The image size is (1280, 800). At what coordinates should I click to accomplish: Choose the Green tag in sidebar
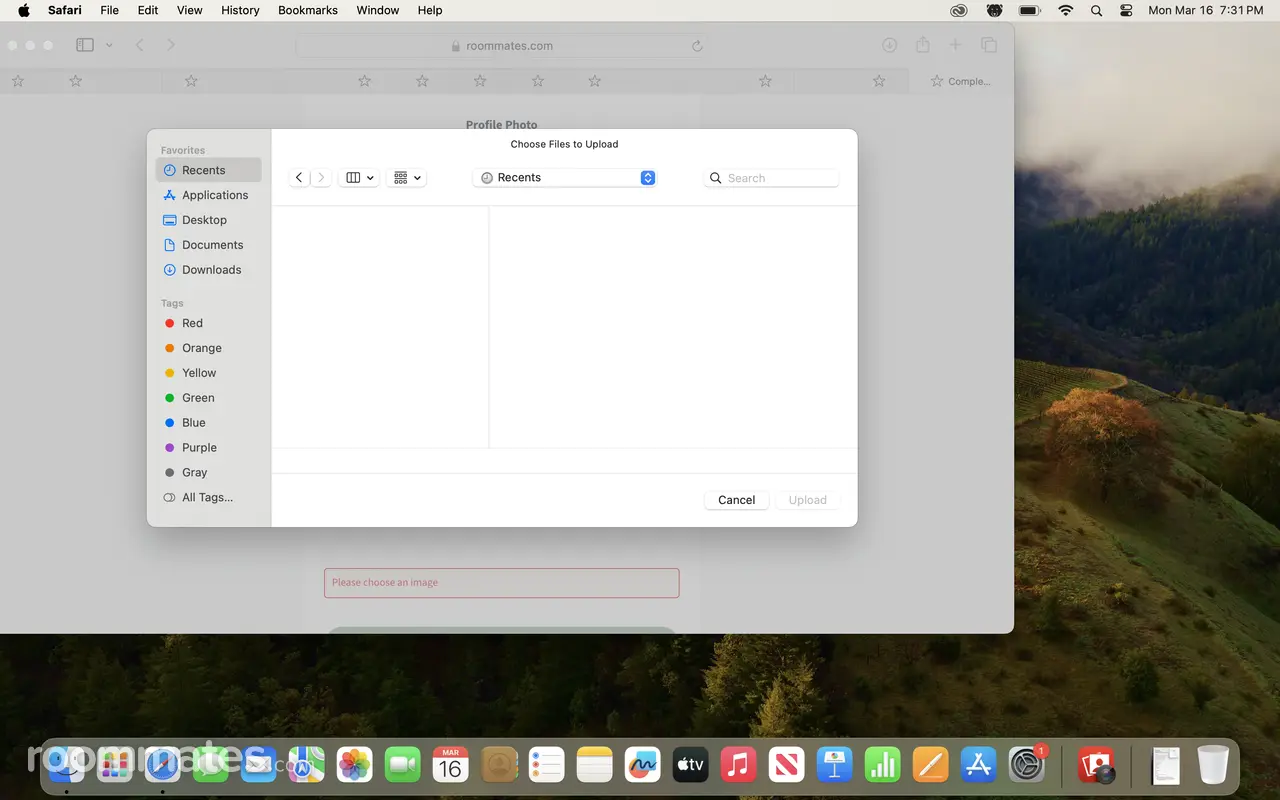(x=198, y=398)
